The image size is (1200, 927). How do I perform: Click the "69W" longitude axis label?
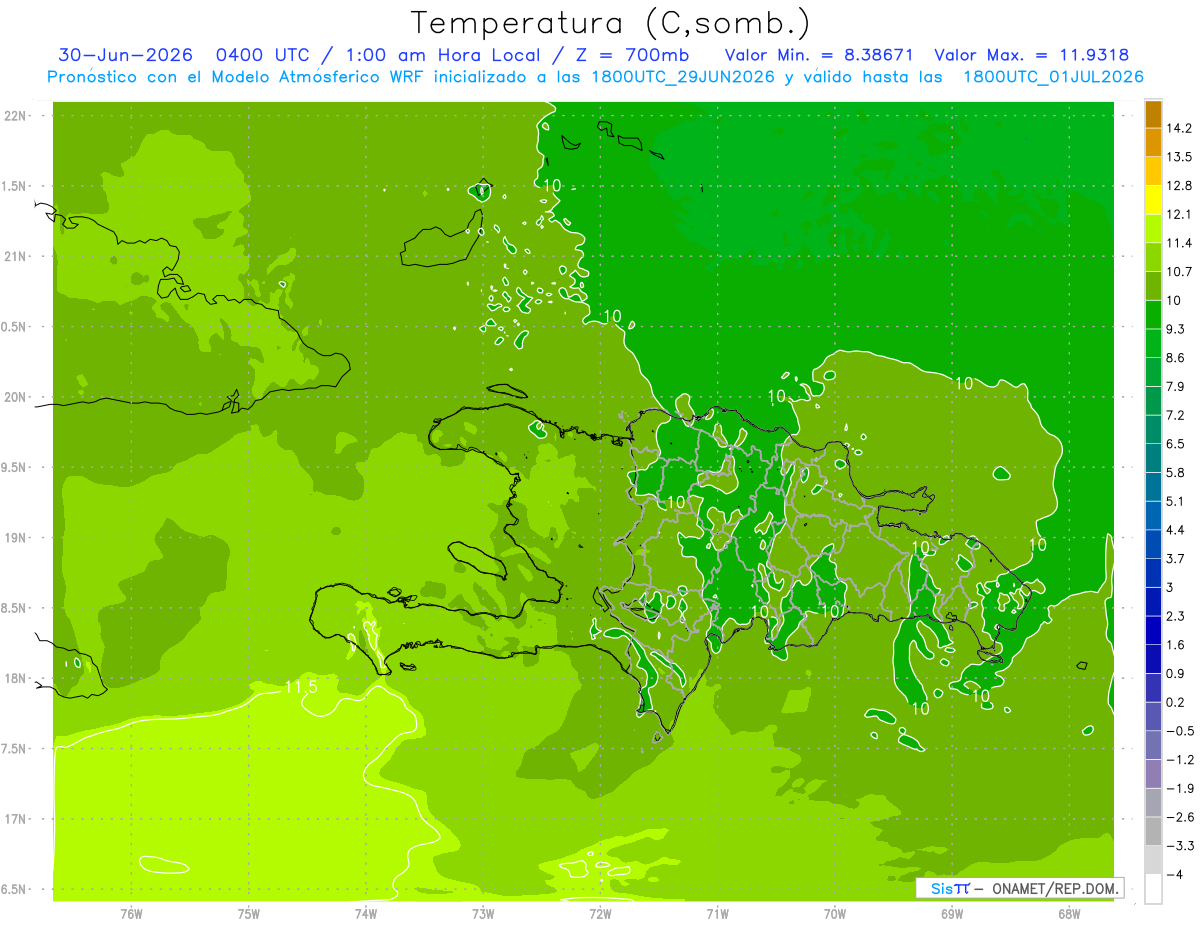(952, 914)
